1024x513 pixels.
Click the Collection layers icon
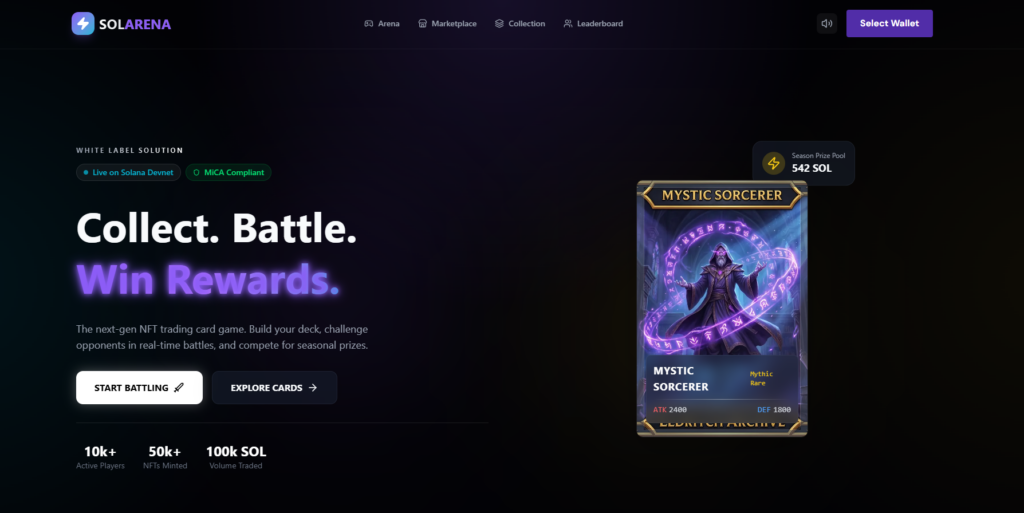(x=499, y=23)
